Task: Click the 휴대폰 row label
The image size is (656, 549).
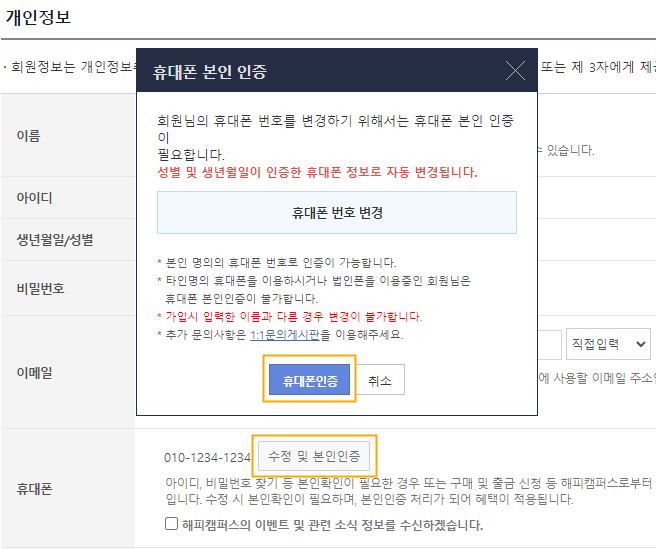Action: 34,489
